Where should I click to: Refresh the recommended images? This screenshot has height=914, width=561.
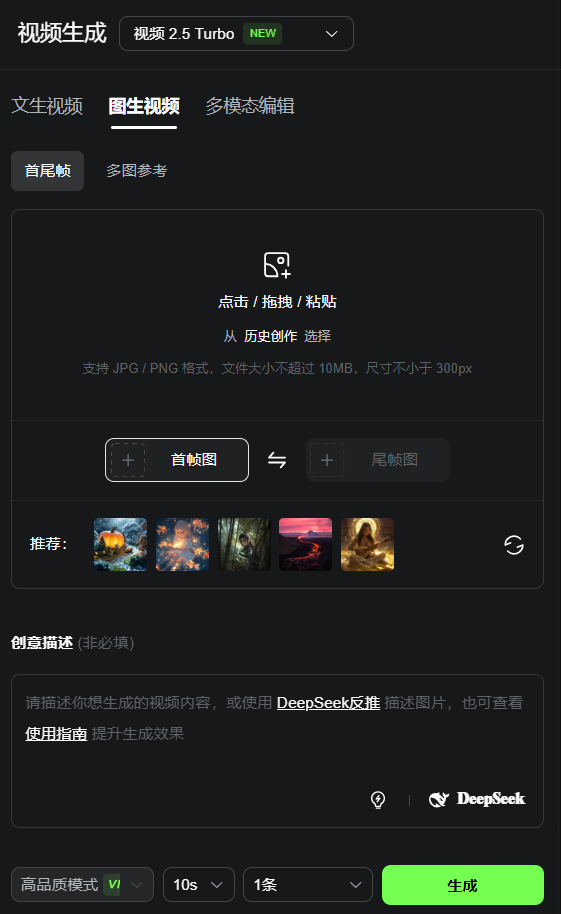coord(514,545)
